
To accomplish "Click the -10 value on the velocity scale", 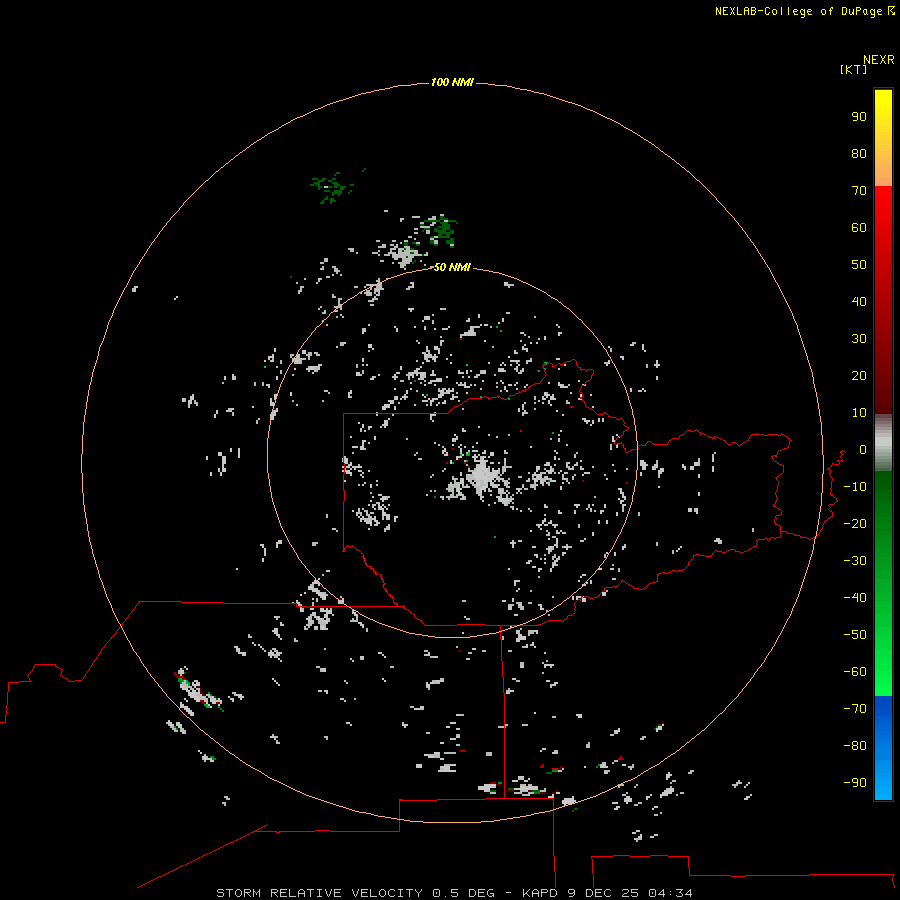I will 855,487.
